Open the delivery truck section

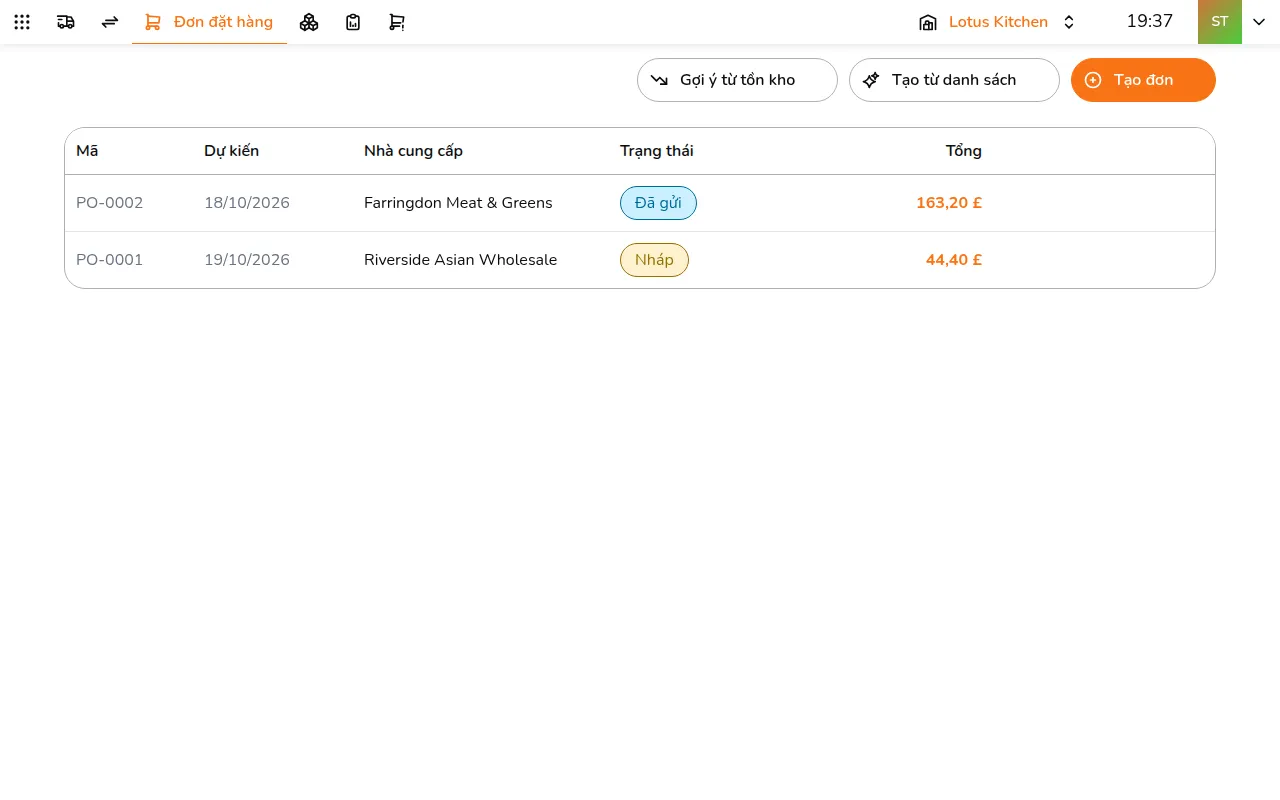pyautogui.click(x=66, y=22)
